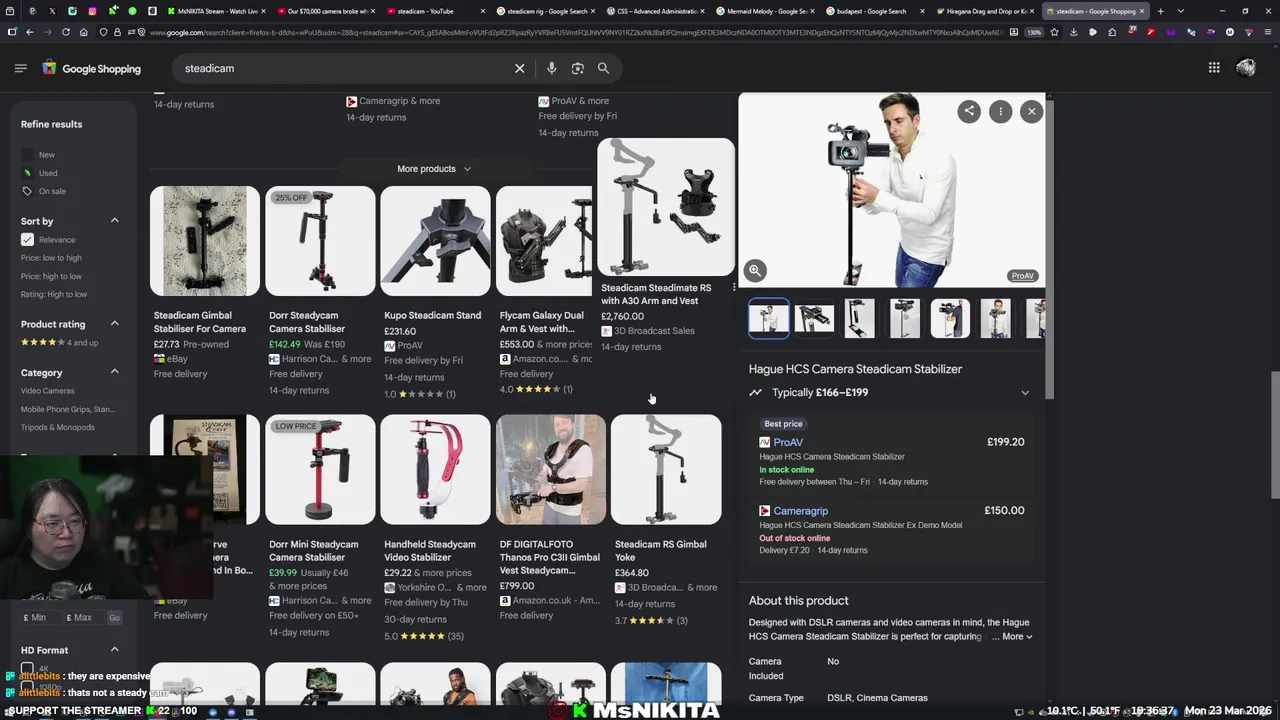The image size is (1280, 720).
Task: Click the steadicam search input field
Action: (x=340, y=68)
